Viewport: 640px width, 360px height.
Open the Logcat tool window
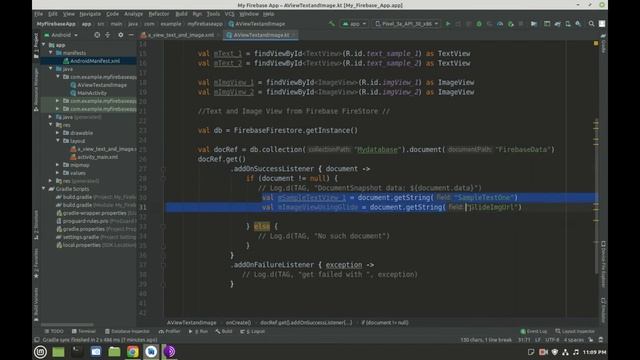[x=253, y=331]
